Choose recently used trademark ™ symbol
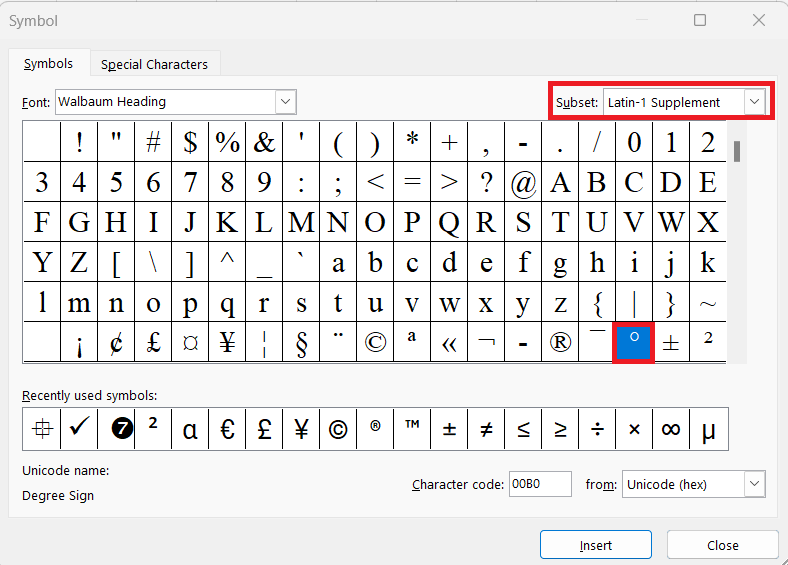788x565 pixels. point(412,429)
